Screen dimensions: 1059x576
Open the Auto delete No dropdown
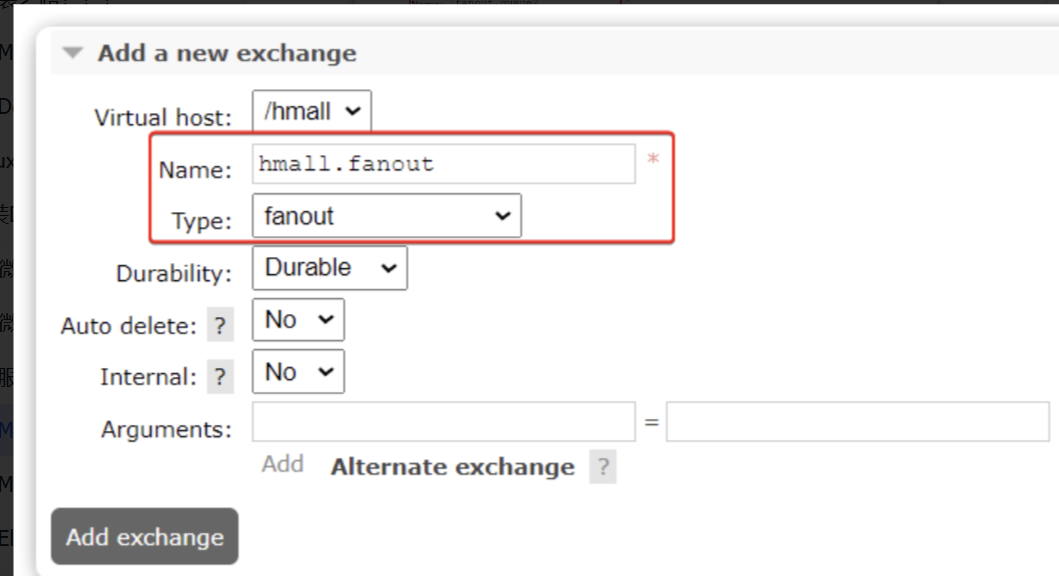[297, 320]
